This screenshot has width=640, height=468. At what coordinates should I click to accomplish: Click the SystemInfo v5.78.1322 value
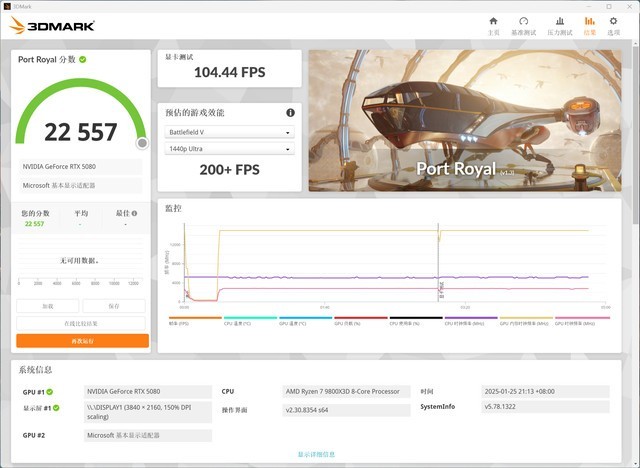[x=545, y=407]
